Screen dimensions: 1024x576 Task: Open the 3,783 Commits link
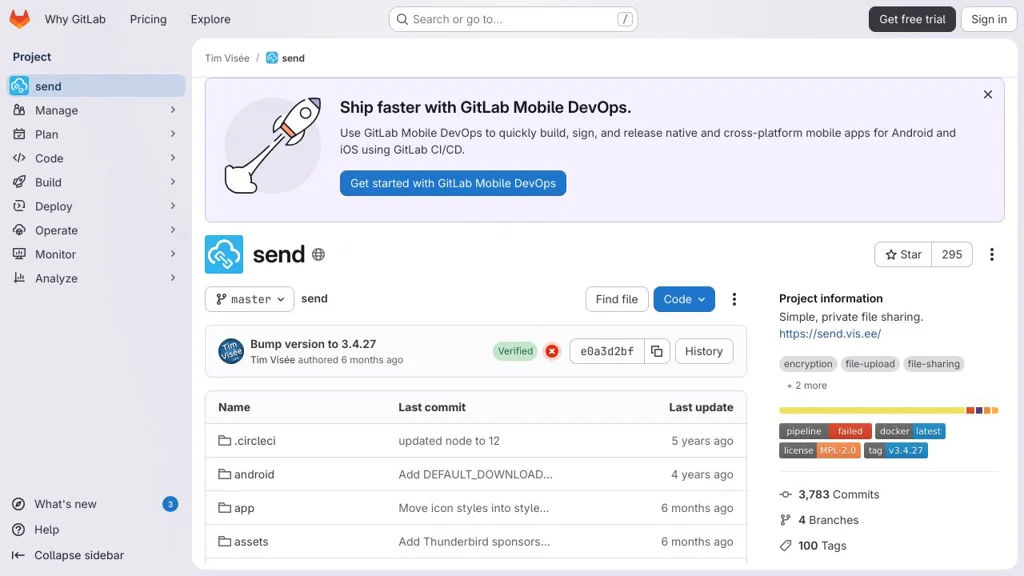tap(838, 494)
